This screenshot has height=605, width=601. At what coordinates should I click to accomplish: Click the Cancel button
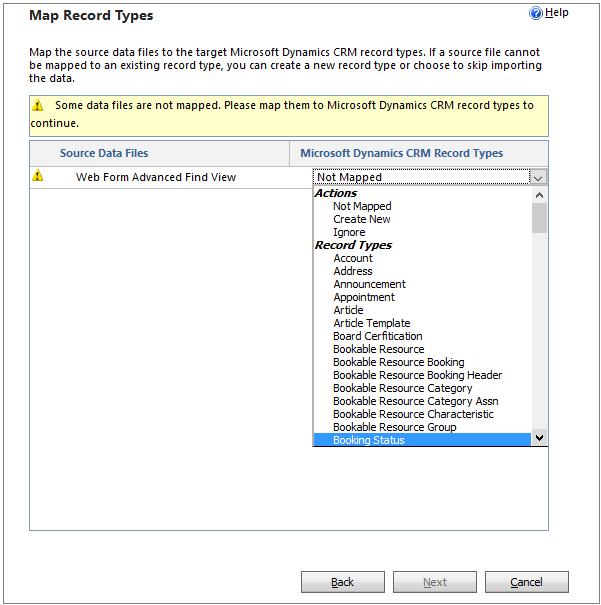[x=527, y=582]
